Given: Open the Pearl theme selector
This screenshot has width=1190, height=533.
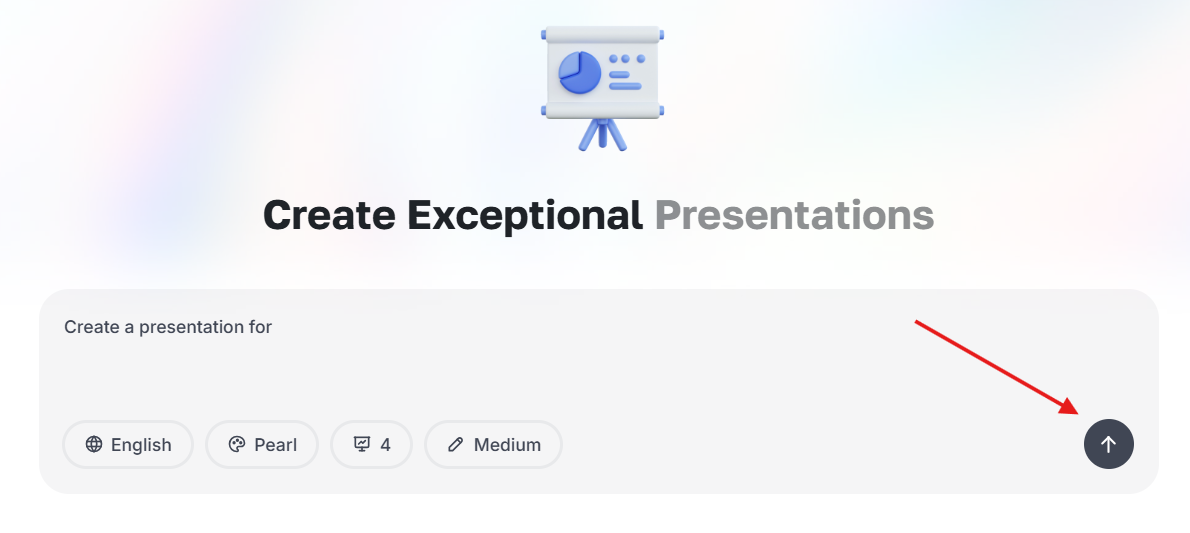Looking at the screenshot, I should pos(262,444).
